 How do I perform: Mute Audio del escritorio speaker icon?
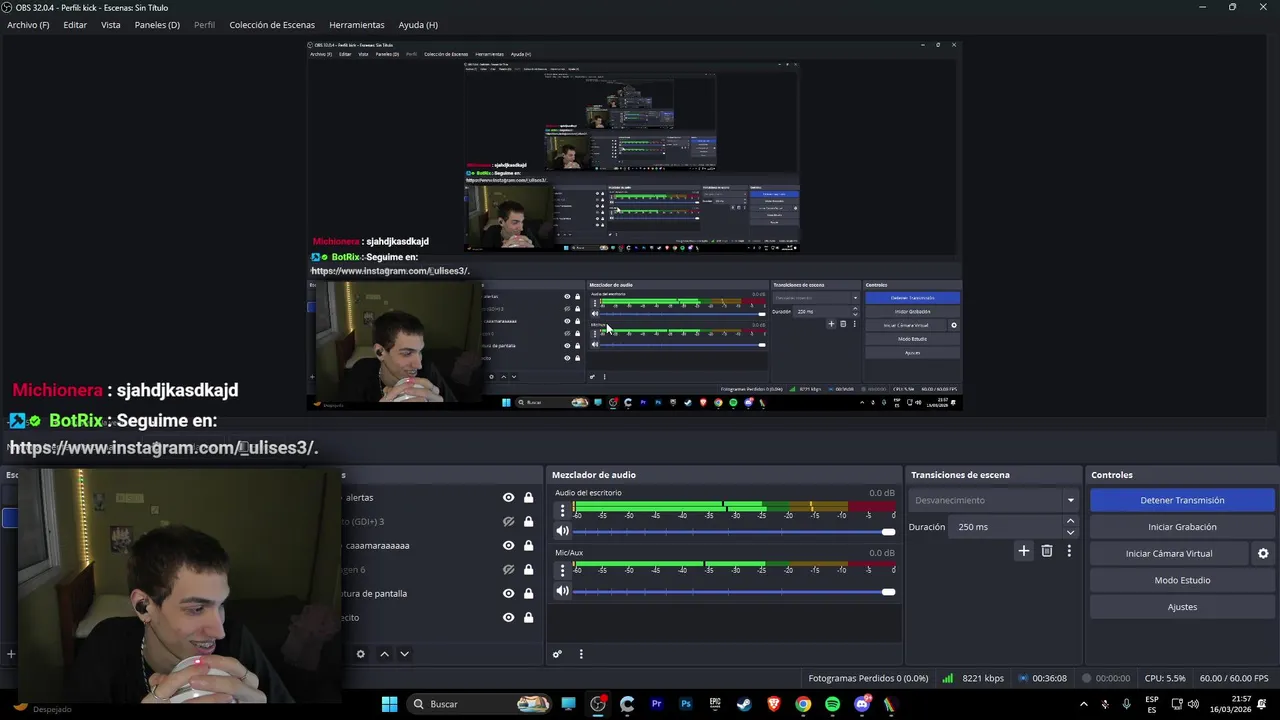pos(562,531)
